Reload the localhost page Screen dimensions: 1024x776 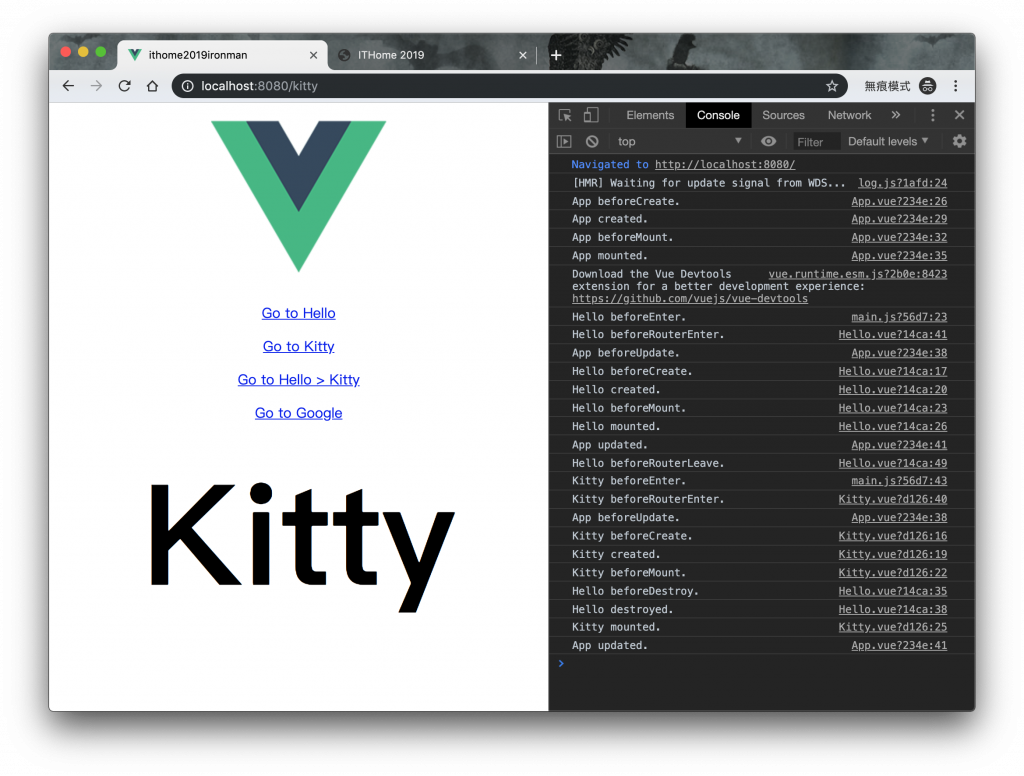pos(124,86)
